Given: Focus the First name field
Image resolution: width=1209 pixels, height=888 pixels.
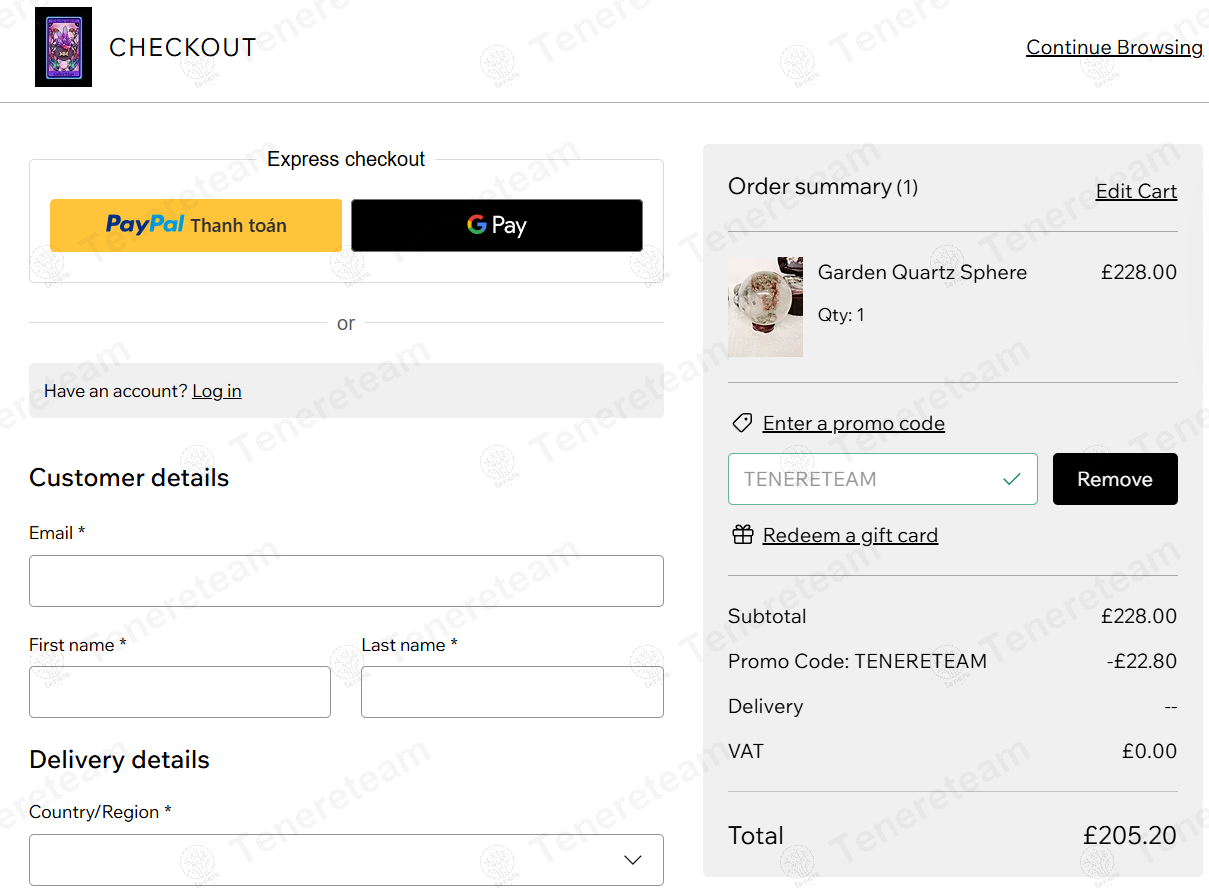Looking at the screenshot, I should 180,692.
